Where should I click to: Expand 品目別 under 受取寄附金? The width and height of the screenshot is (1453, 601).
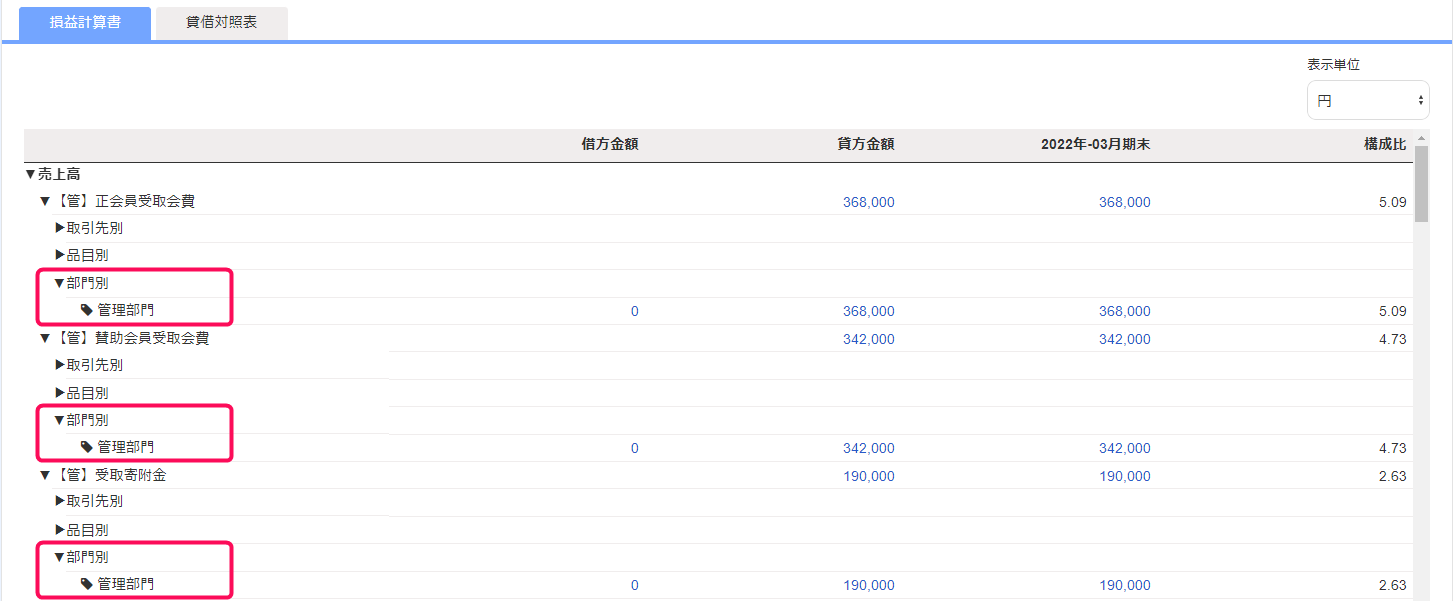click(60, 530)
